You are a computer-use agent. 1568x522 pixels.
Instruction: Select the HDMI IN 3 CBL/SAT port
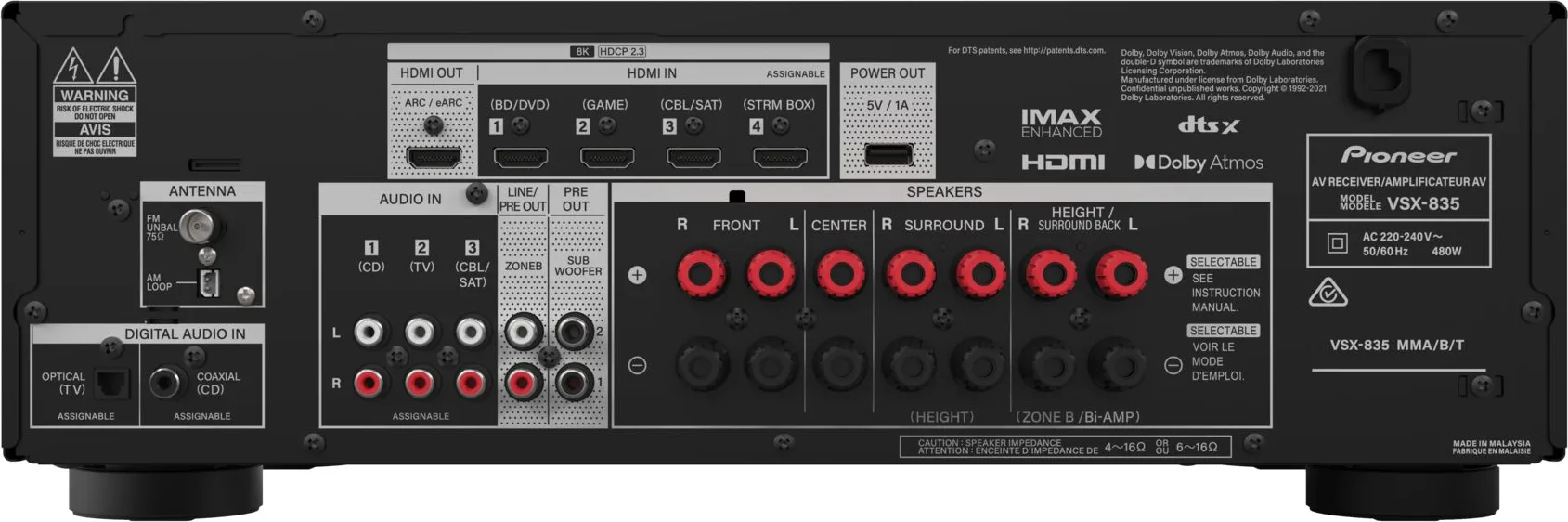693,157
